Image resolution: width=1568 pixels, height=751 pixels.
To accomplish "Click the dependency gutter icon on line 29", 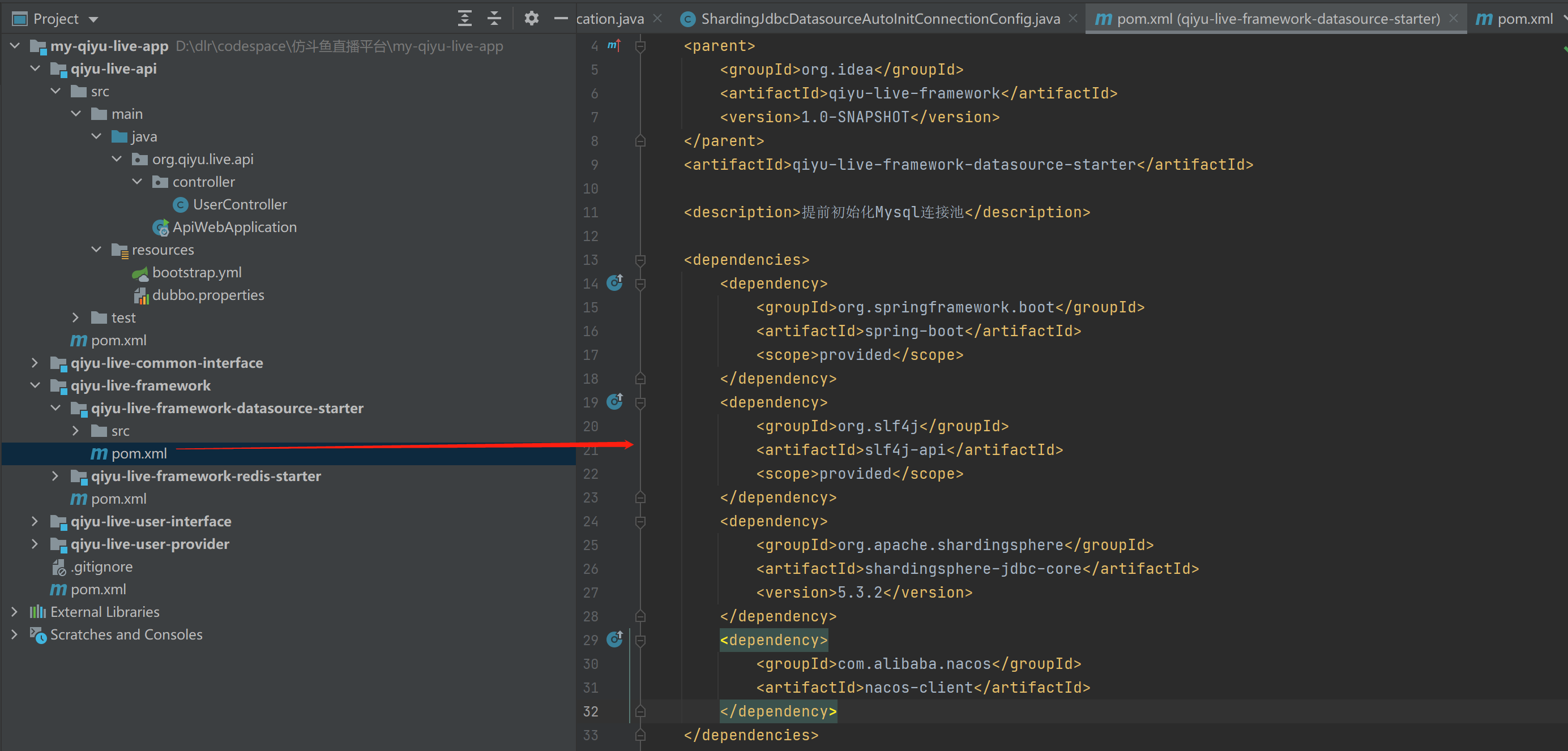I will [615, 639].
